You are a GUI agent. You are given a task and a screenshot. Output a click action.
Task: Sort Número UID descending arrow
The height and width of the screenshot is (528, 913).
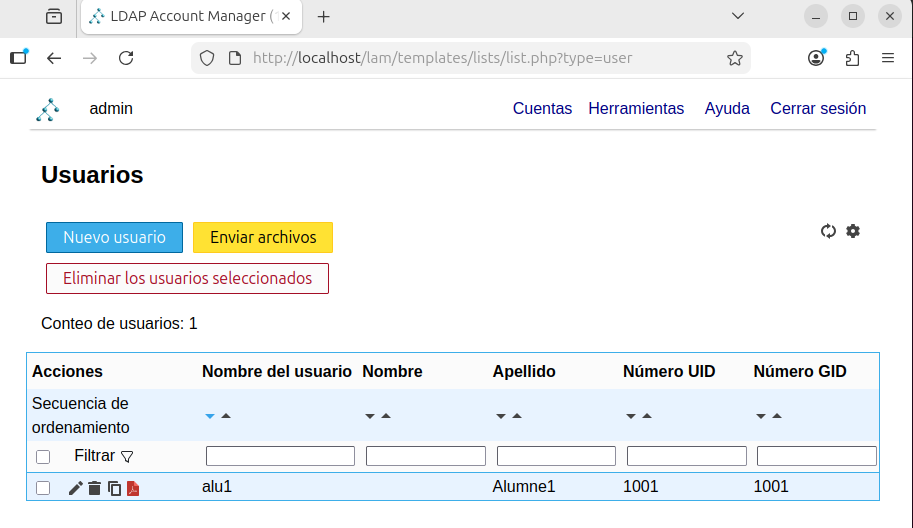click(631, 416)
